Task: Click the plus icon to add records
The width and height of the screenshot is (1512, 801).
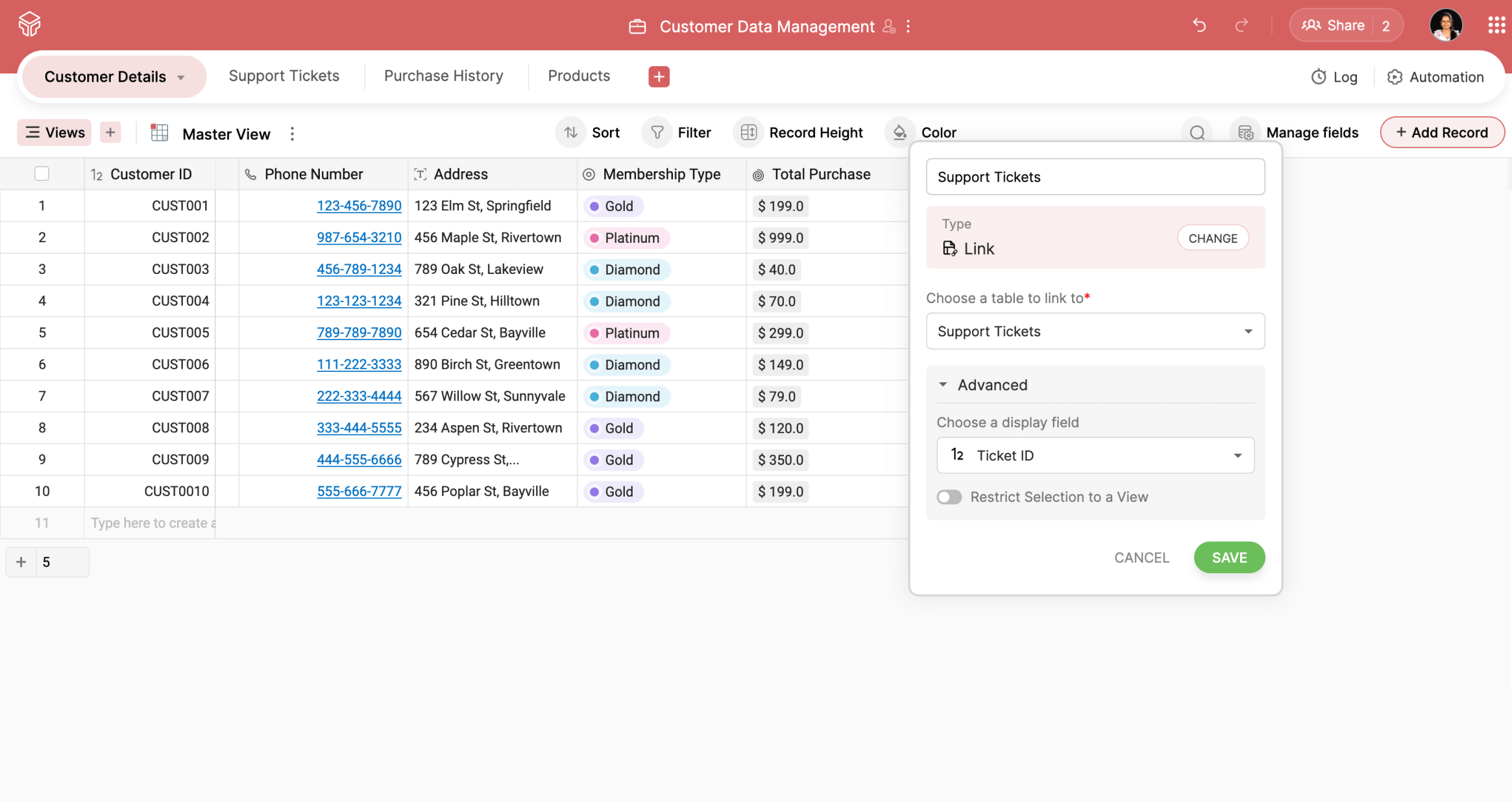Action: pyautogui.click(x=21, y=562)
